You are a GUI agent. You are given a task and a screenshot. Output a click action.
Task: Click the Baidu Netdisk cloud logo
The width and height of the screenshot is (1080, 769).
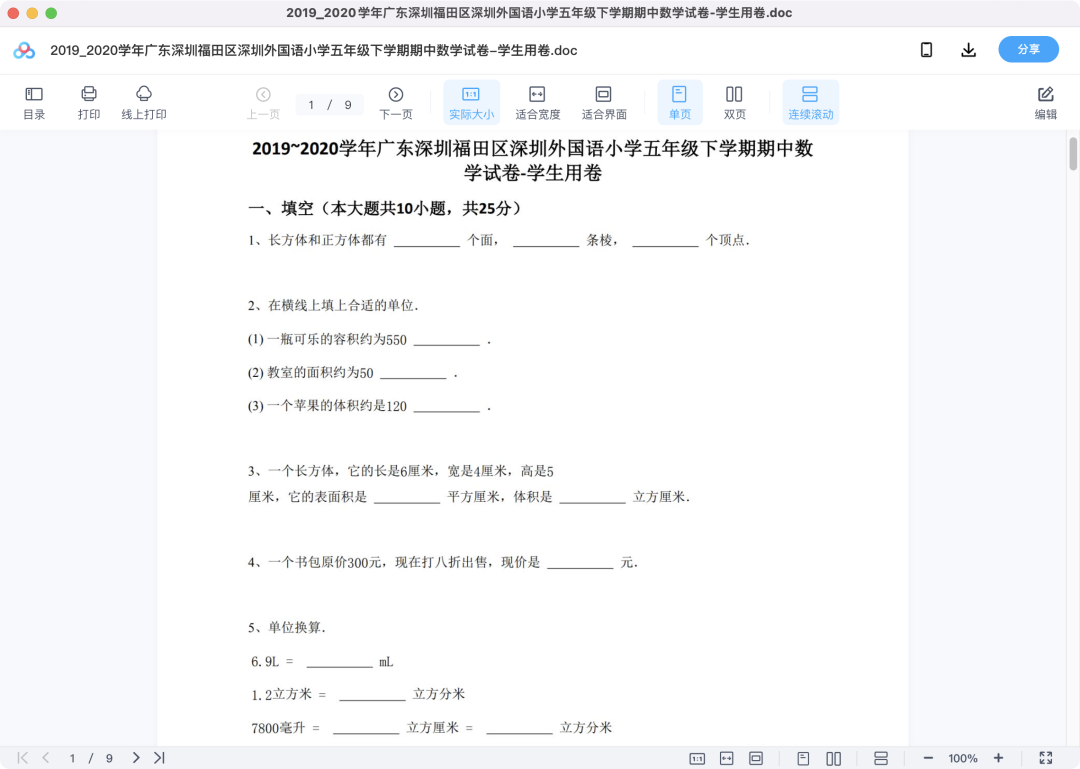(x=24, y=50)
